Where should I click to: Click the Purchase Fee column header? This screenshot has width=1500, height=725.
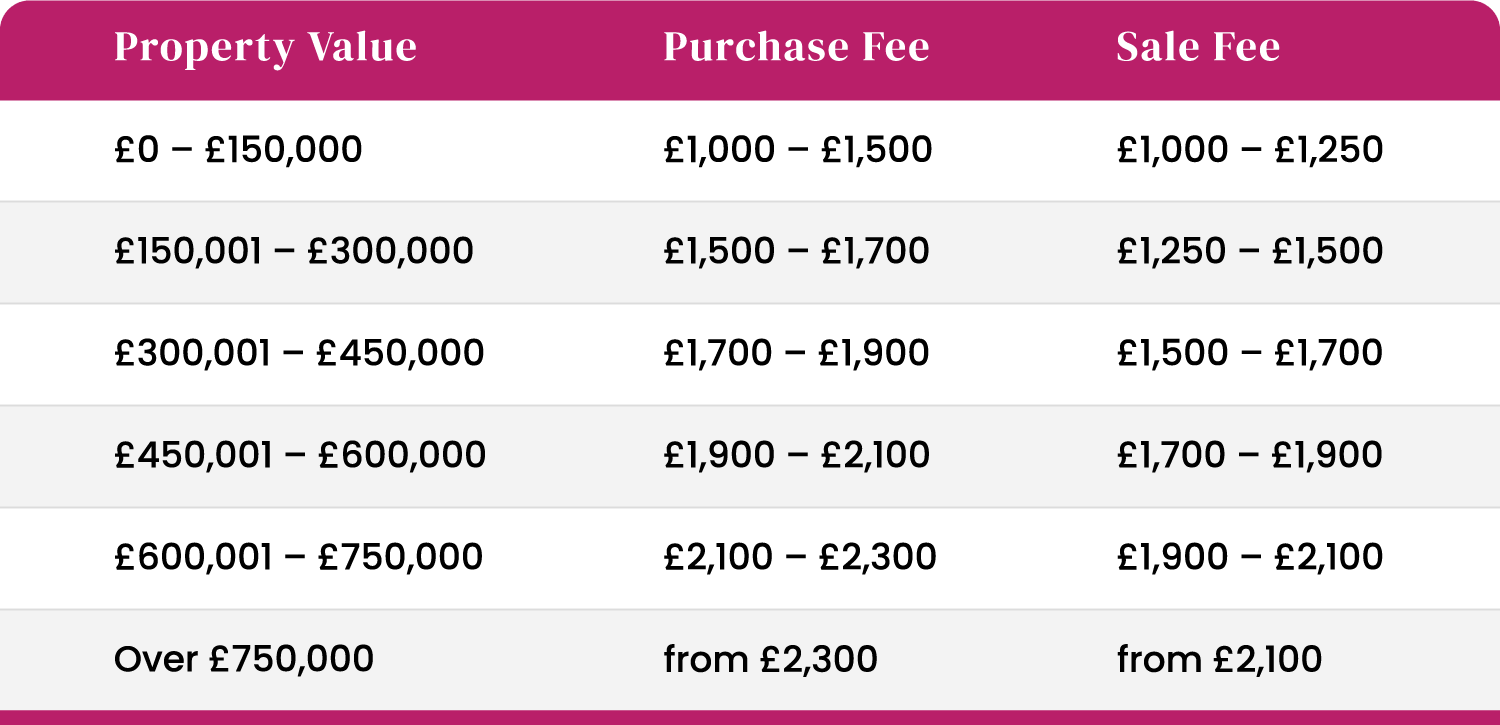[796, 48]
